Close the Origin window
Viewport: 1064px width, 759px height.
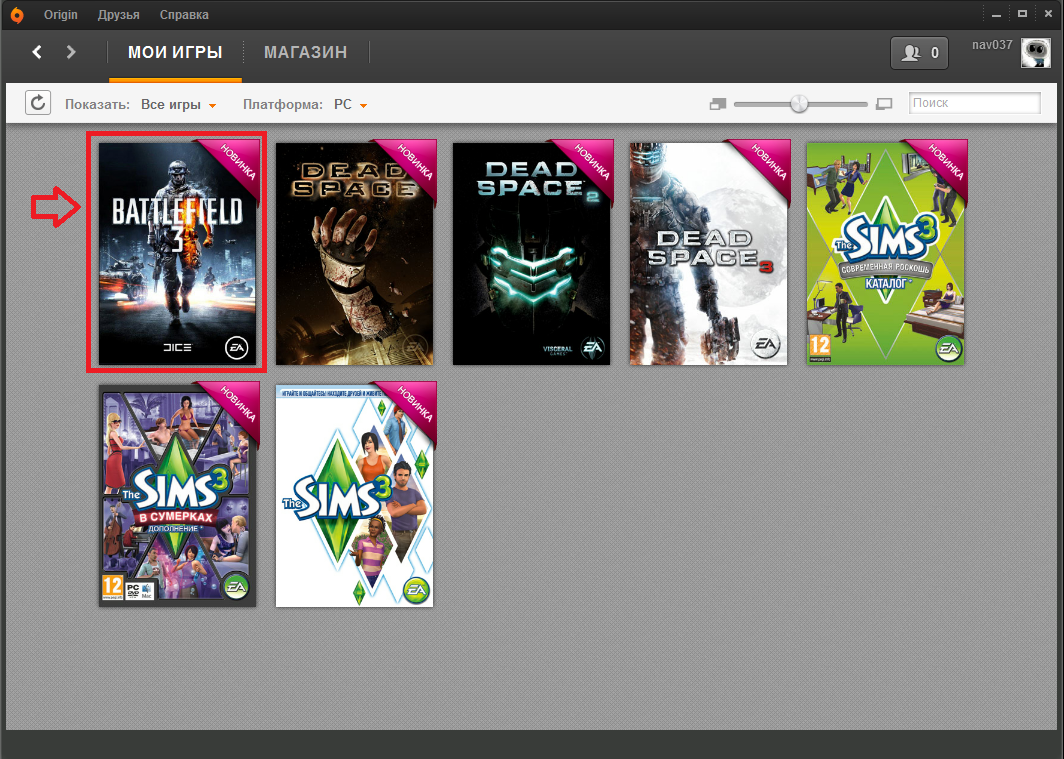coord(1048,14)
